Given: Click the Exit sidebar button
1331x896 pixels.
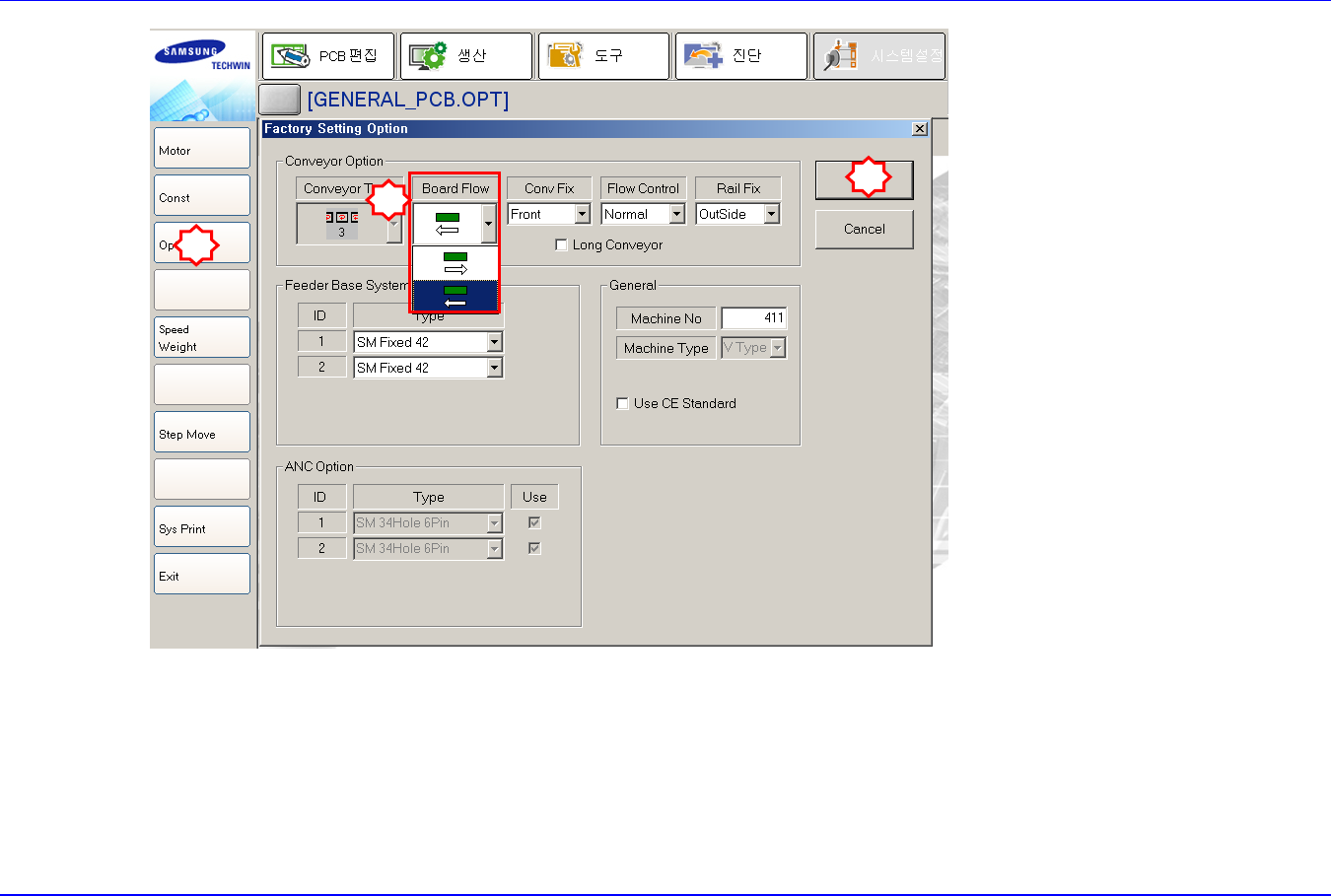Looking at the screenshot, I should [202, 574].
